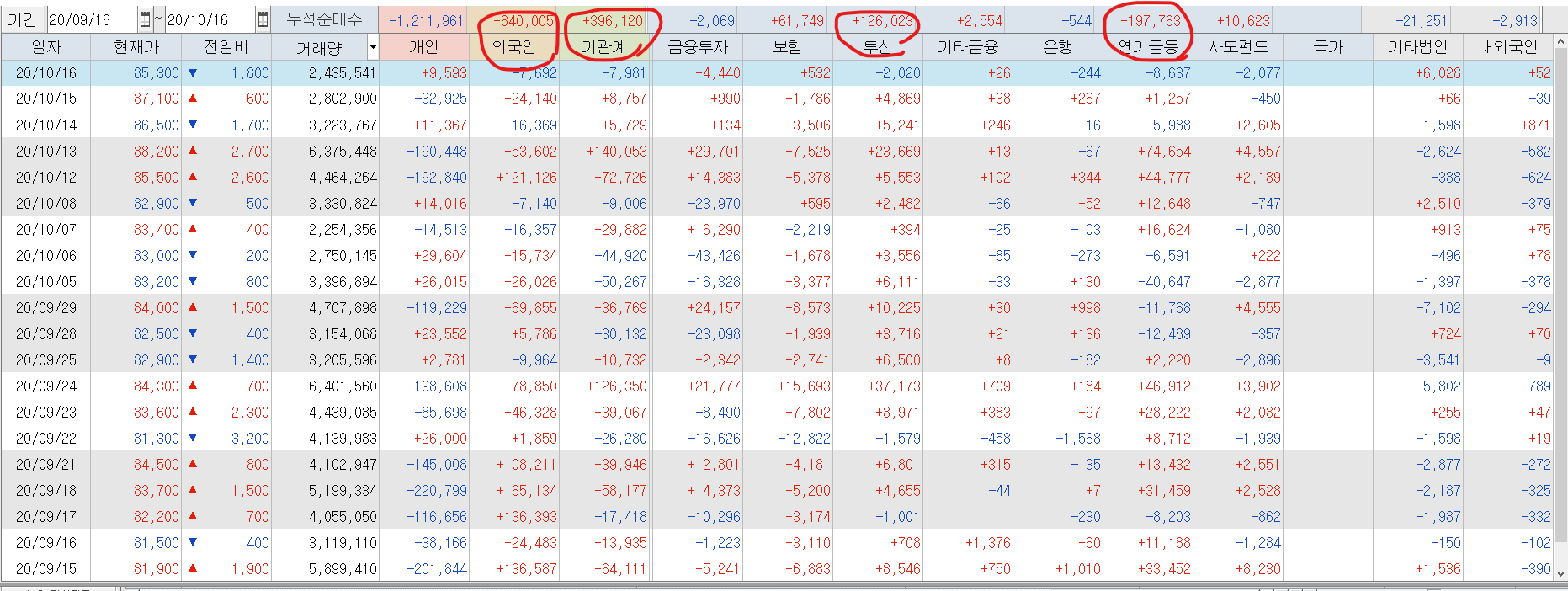The height and width of the screenshot is (591, 1568).
Task: Click the 기타금융 column header
Action: point(967,47)
